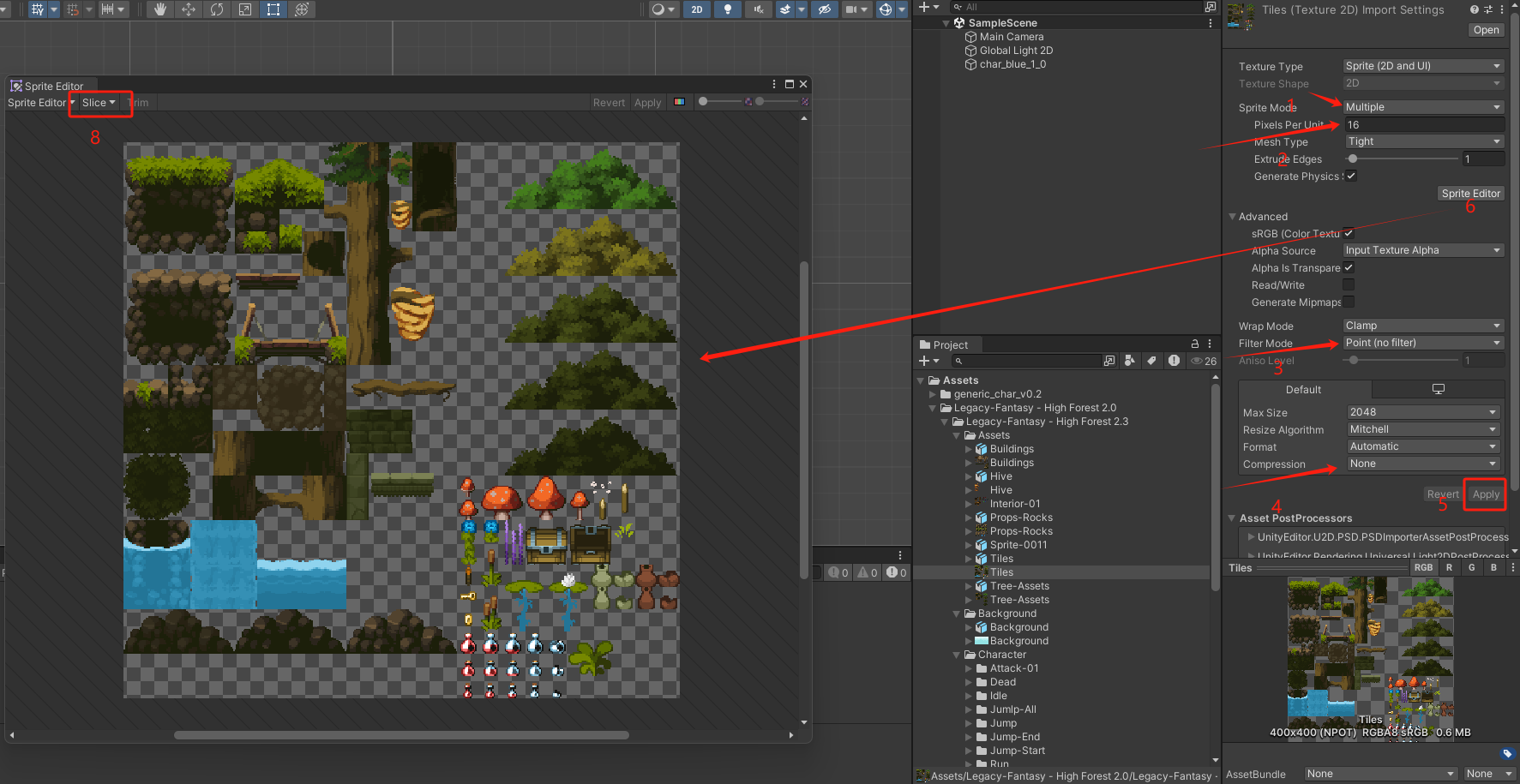1520x784 pixels.
Task: Expand the generic_char_v0.2 folder
Action: tap(933, 394)
